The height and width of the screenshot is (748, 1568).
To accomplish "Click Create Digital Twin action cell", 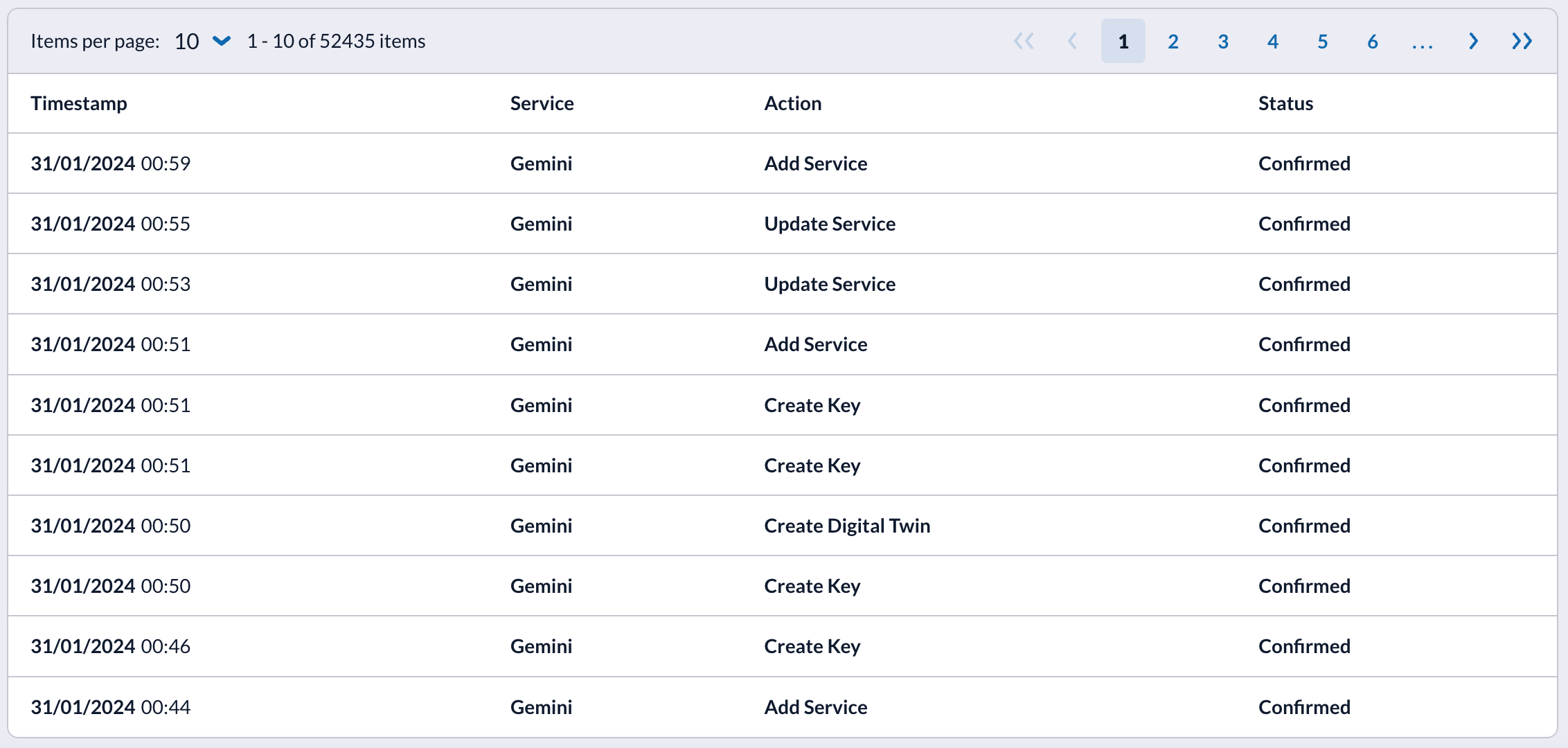I will coord(847,526).
